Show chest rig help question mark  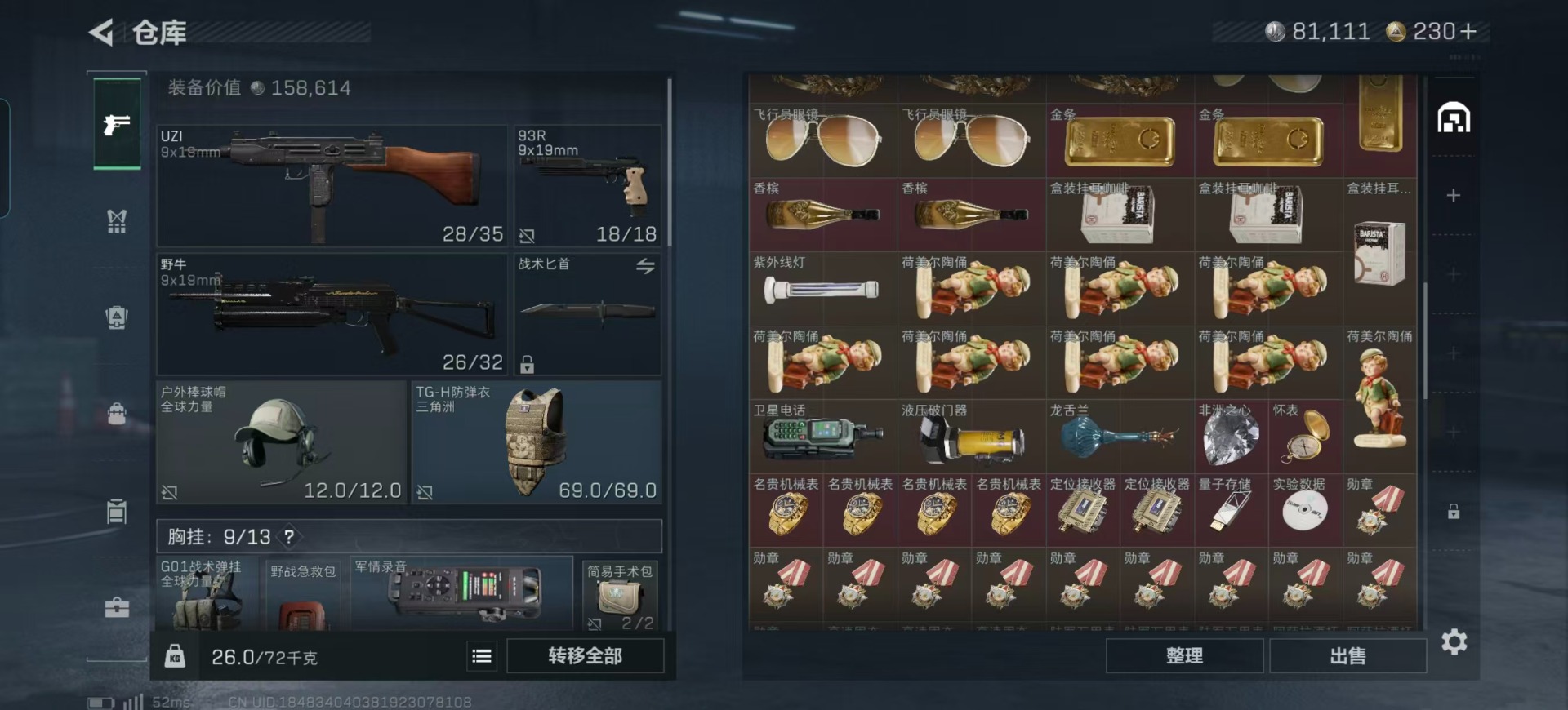point(288,536)
